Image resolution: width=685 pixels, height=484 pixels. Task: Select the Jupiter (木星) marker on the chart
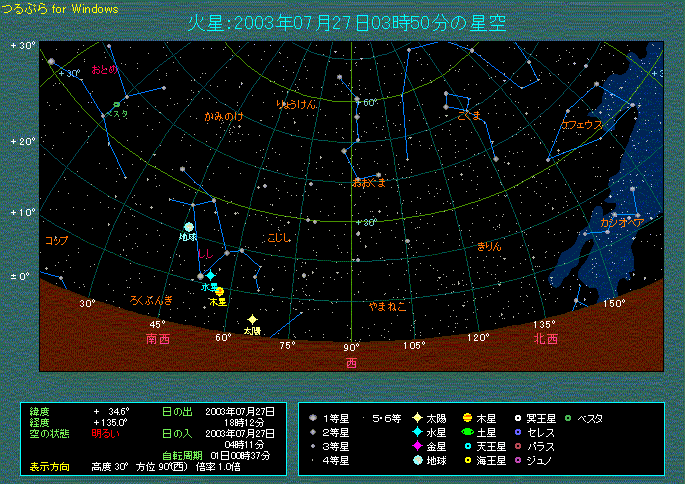pyautogui.click(x=219, y=291)
